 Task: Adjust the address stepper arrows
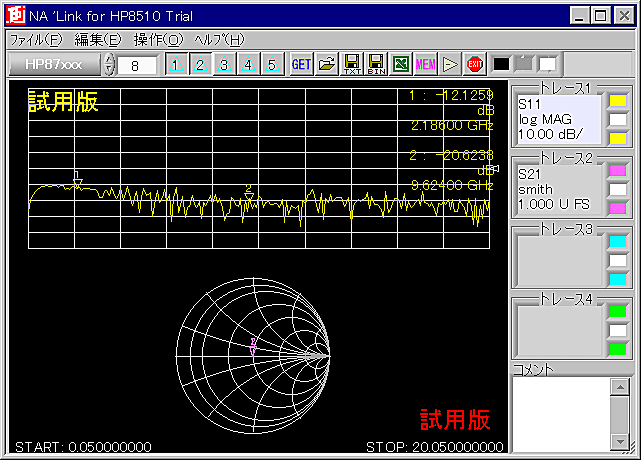coord(109,64)
